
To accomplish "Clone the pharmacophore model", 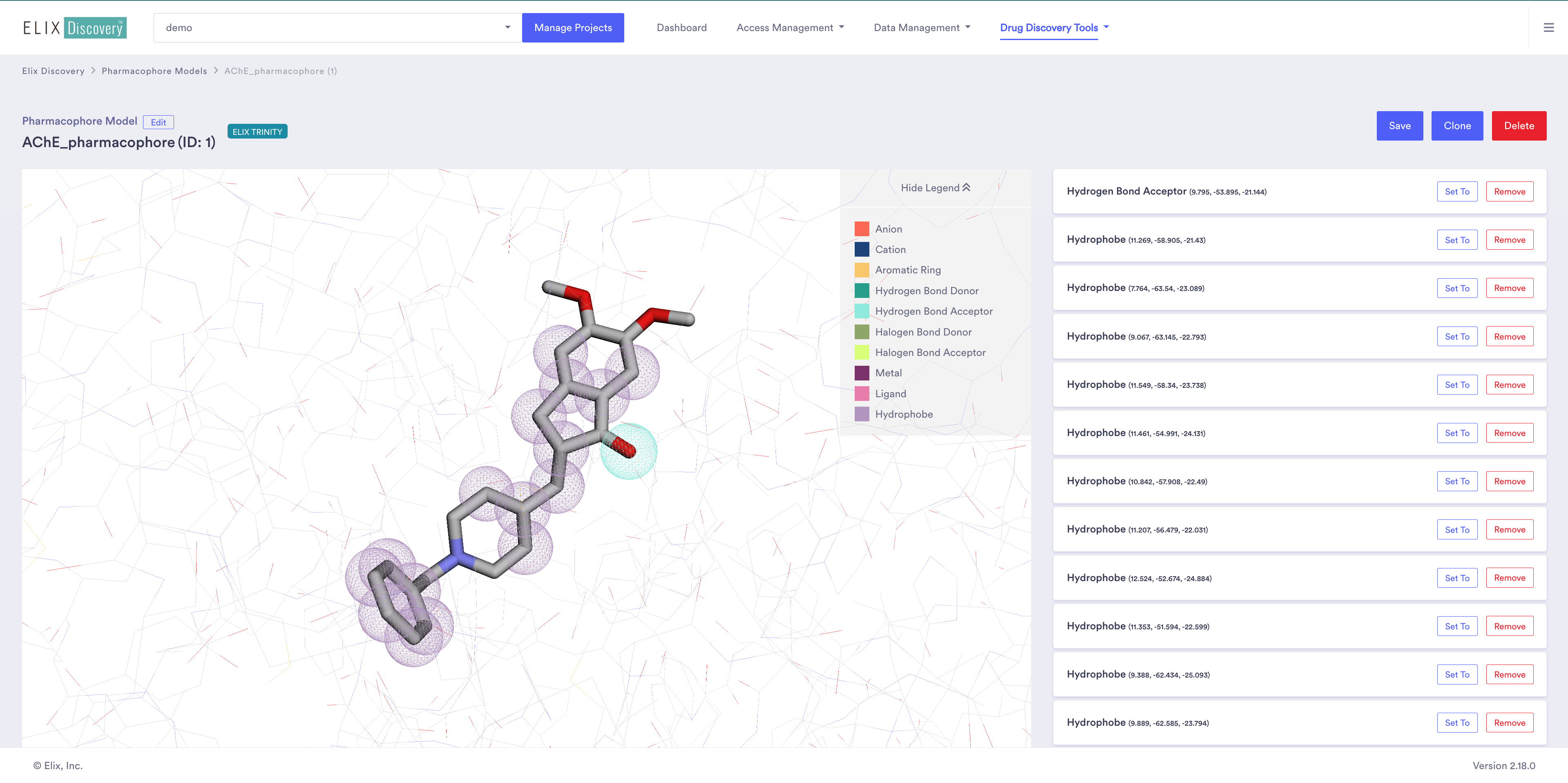I will [x=1456, y=126].
